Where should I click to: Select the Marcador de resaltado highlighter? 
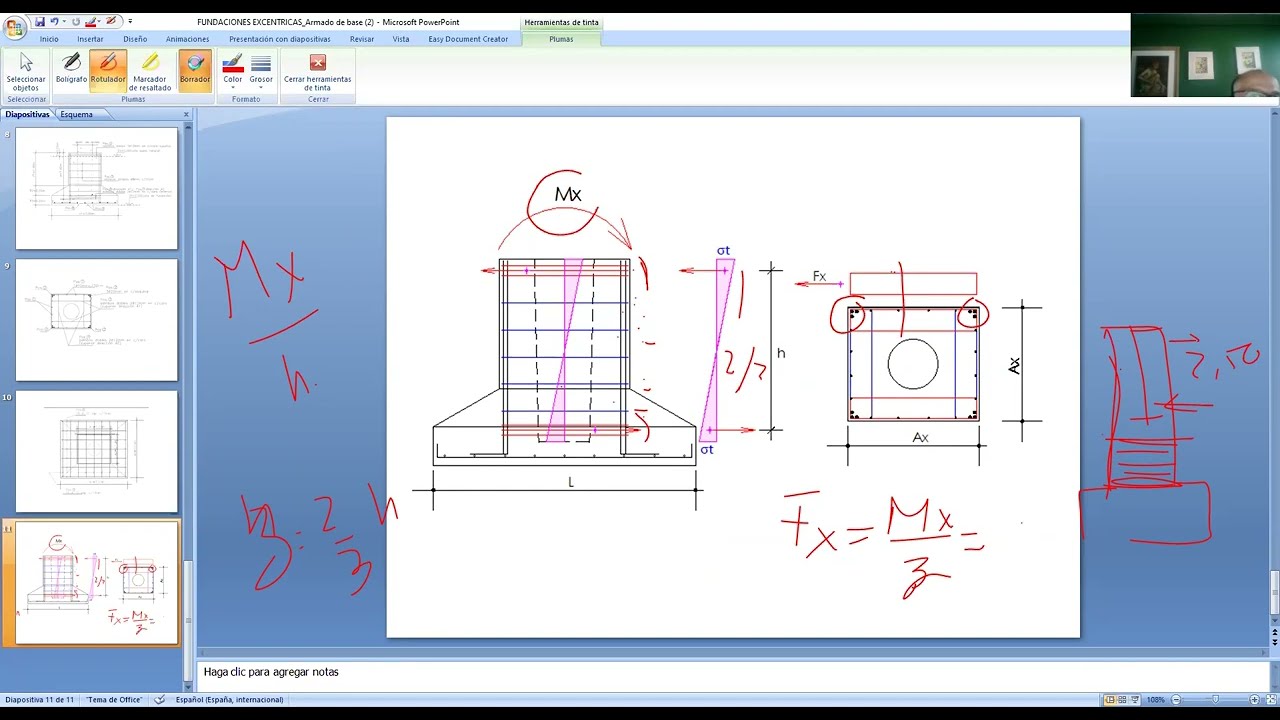[x=151, y=72]
